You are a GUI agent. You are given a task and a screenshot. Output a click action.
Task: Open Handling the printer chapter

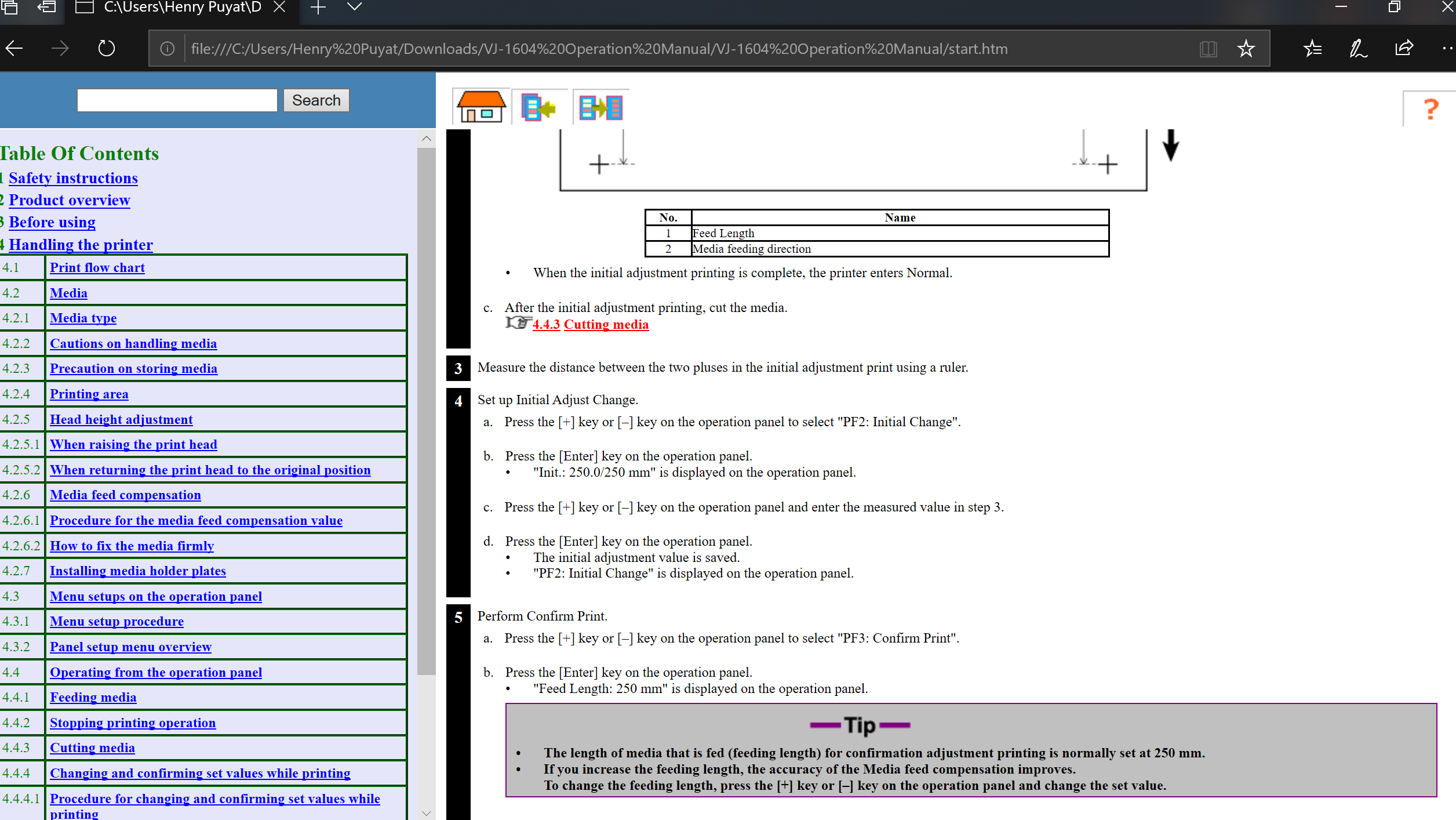[81, 245]
